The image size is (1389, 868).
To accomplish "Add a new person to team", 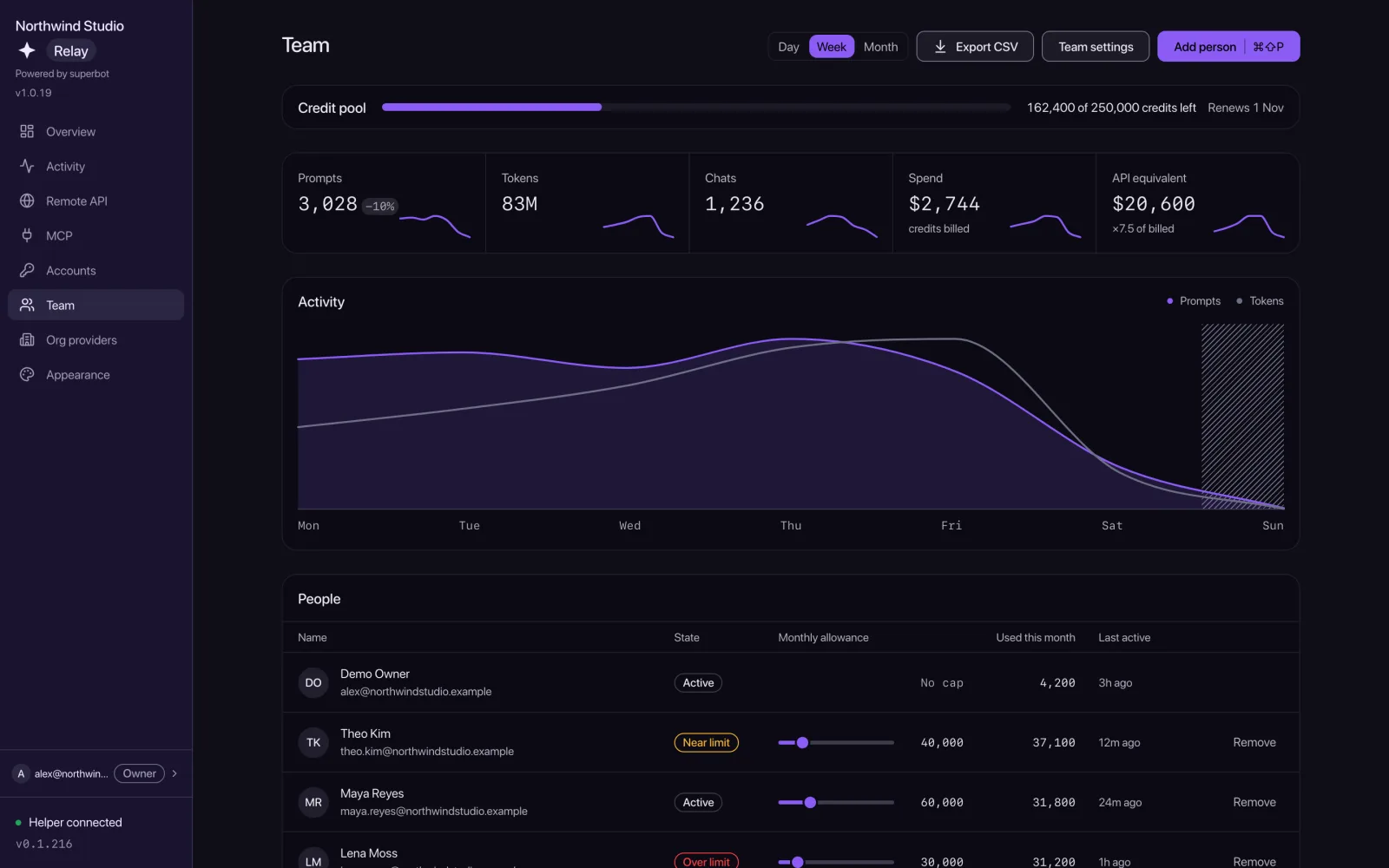I will point(1228,47).
